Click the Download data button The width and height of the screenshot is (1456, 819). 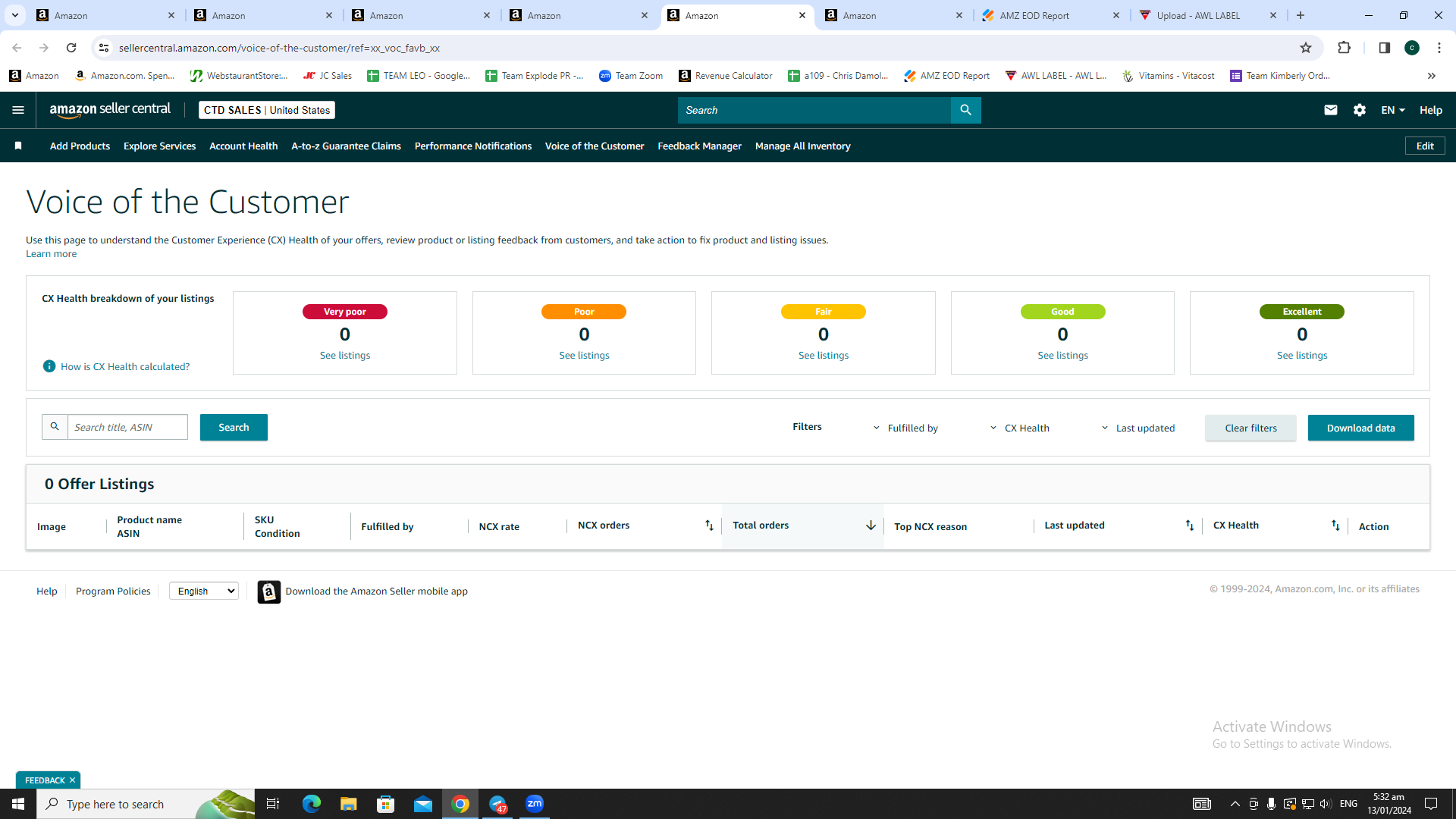click(1360, 428)
